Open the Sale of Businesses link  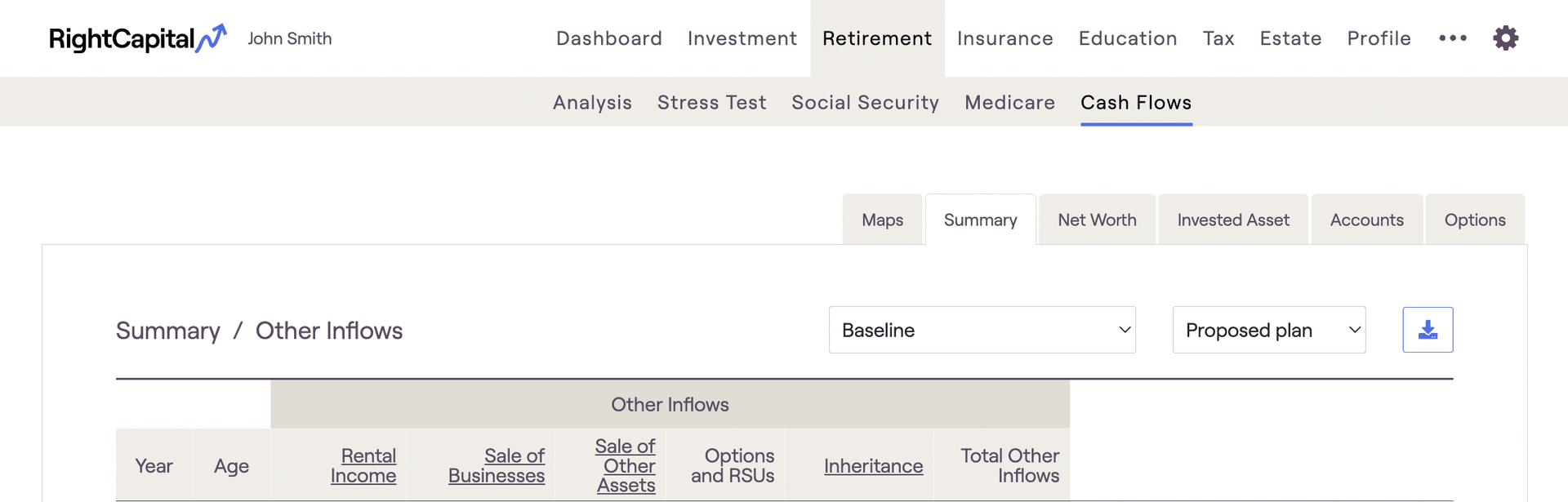(497, 466)
